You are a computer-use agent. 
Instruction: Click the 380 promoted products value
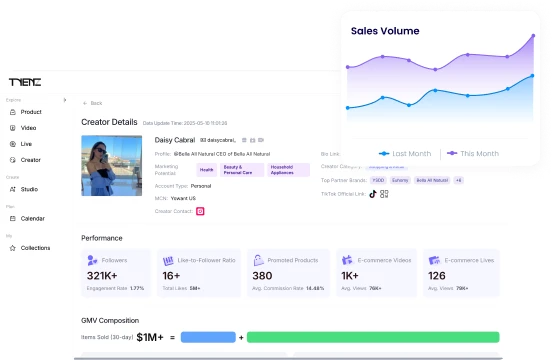point(262,276)
